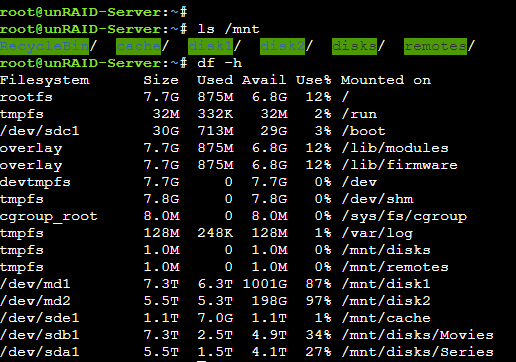Click the Size column header

point(161,80)
